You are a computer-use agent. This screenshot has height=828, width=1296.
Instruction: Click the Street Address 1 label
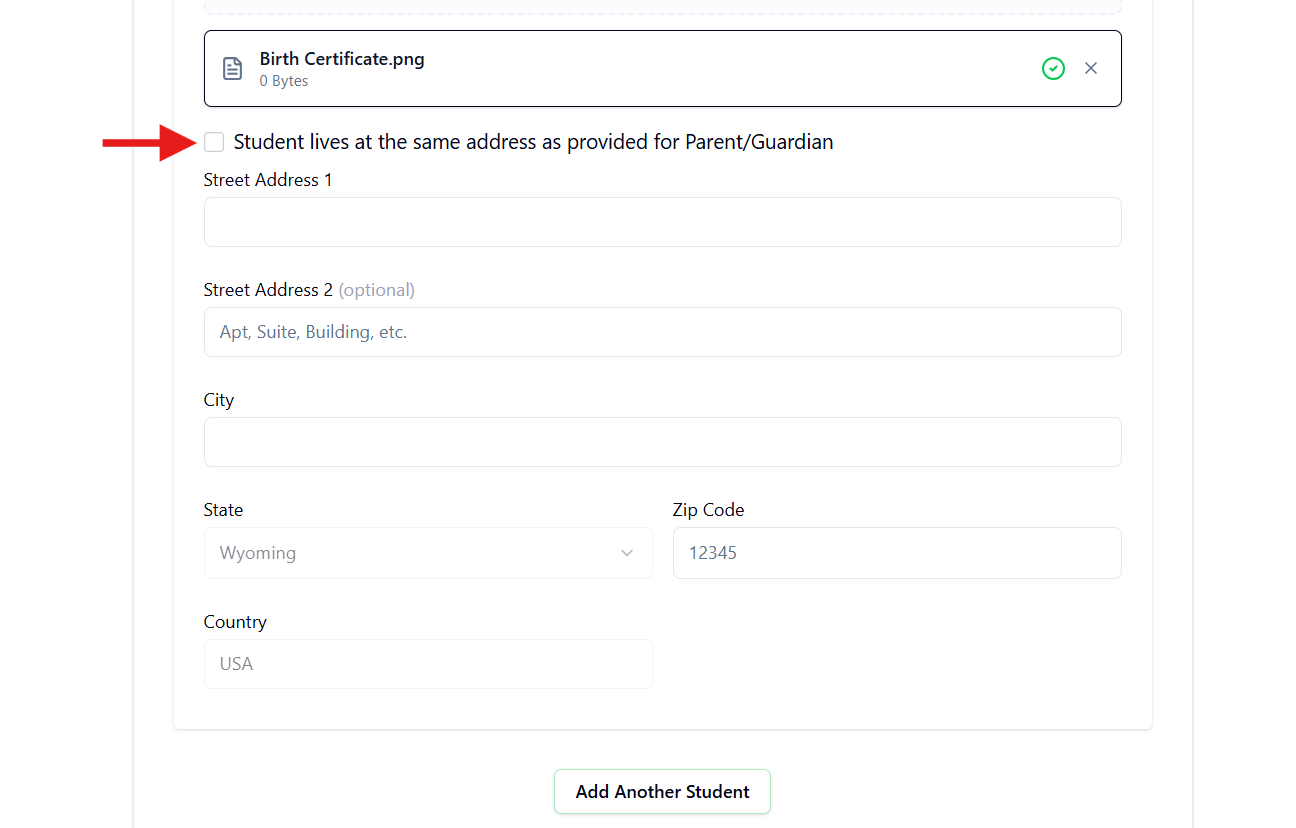click(x=268, y=180)
